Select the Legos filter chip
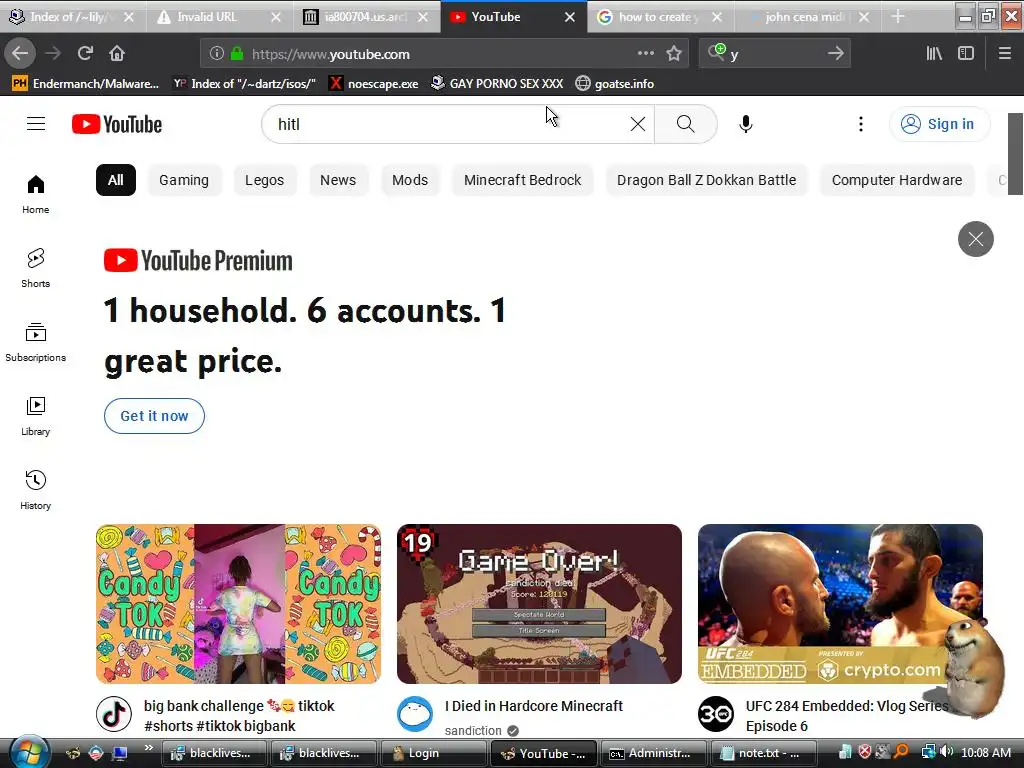The image size is (1024, 768). [264, 180]
